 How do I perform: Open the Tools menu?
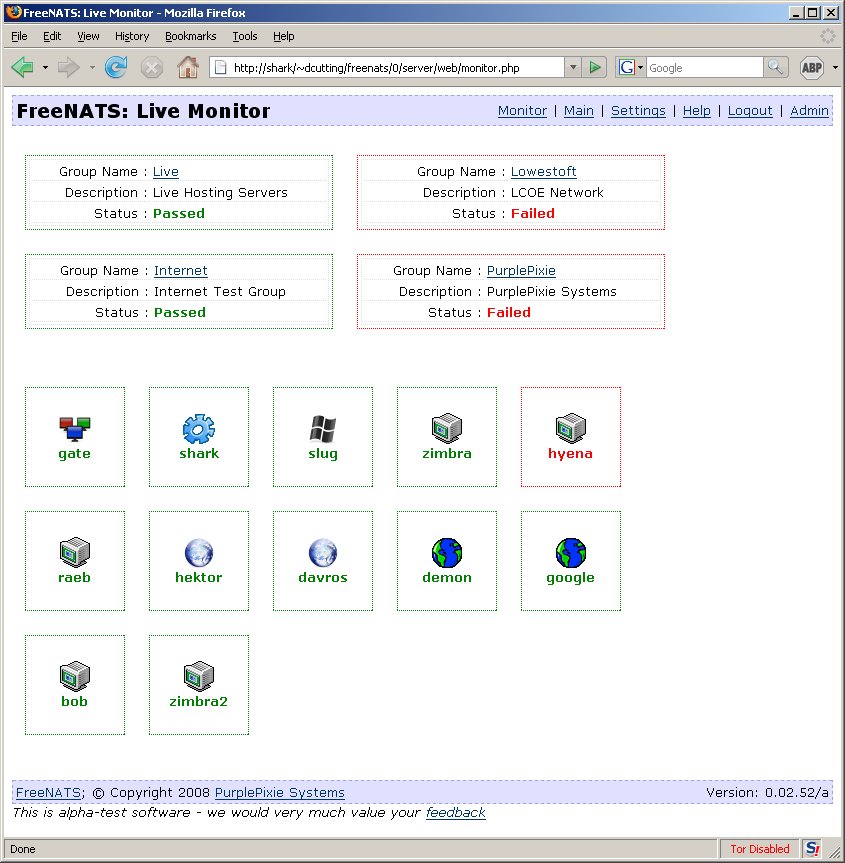click(x=244, y=36)
